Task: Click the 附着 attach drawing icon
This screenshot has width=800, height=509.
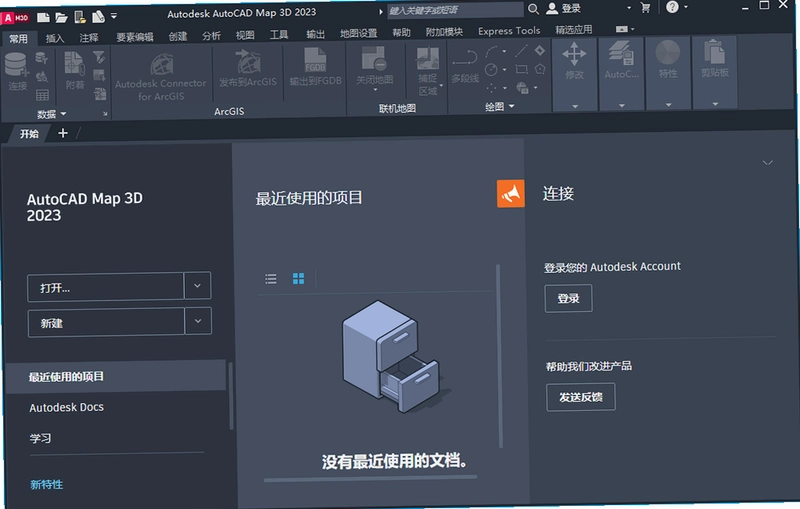Action: coord(74,65)
